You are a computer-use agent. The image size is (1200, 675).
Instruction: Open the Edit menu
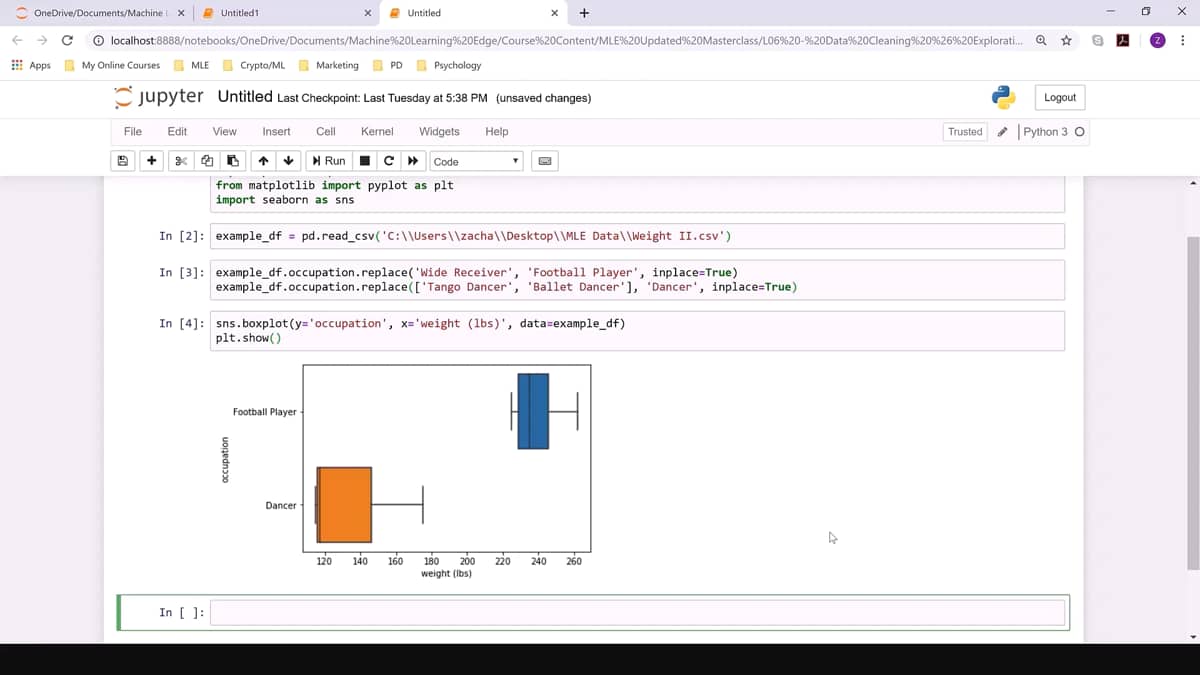click(177, 131)
